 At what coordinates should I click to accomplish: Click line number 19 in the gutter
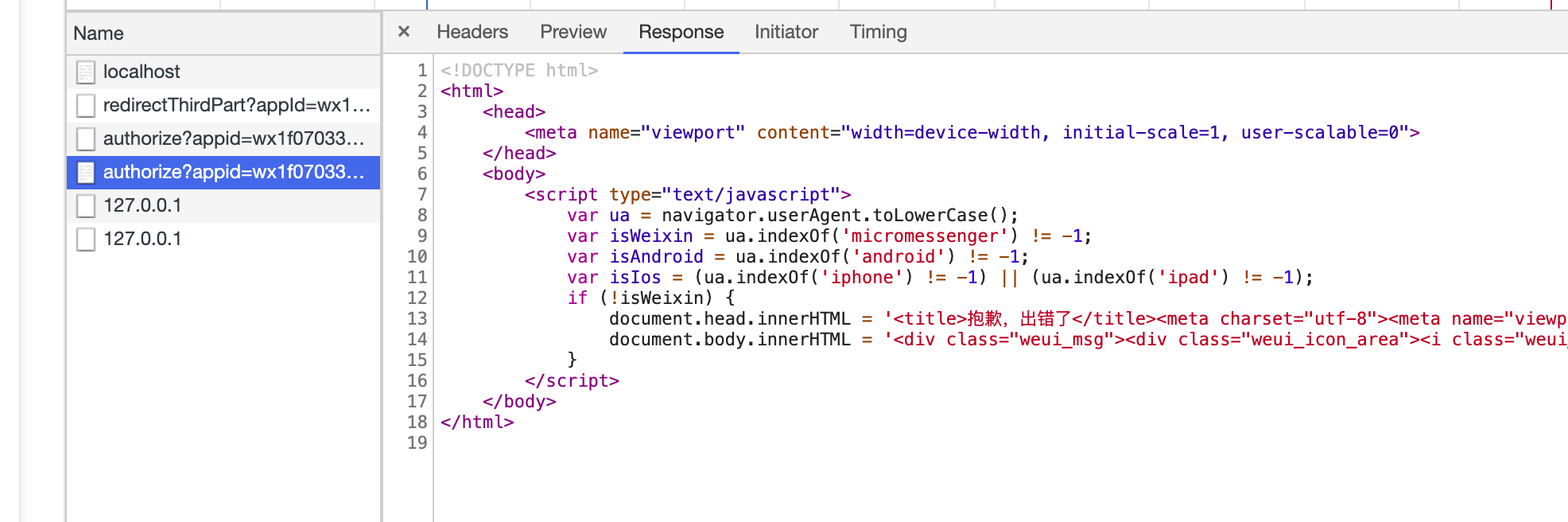417,442
